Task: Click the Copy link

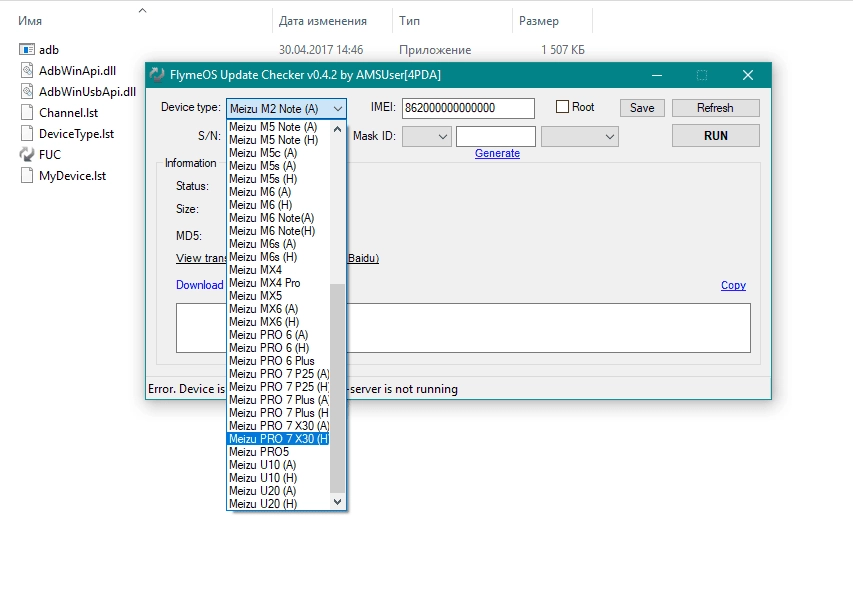Action: (x=733, y=285)
